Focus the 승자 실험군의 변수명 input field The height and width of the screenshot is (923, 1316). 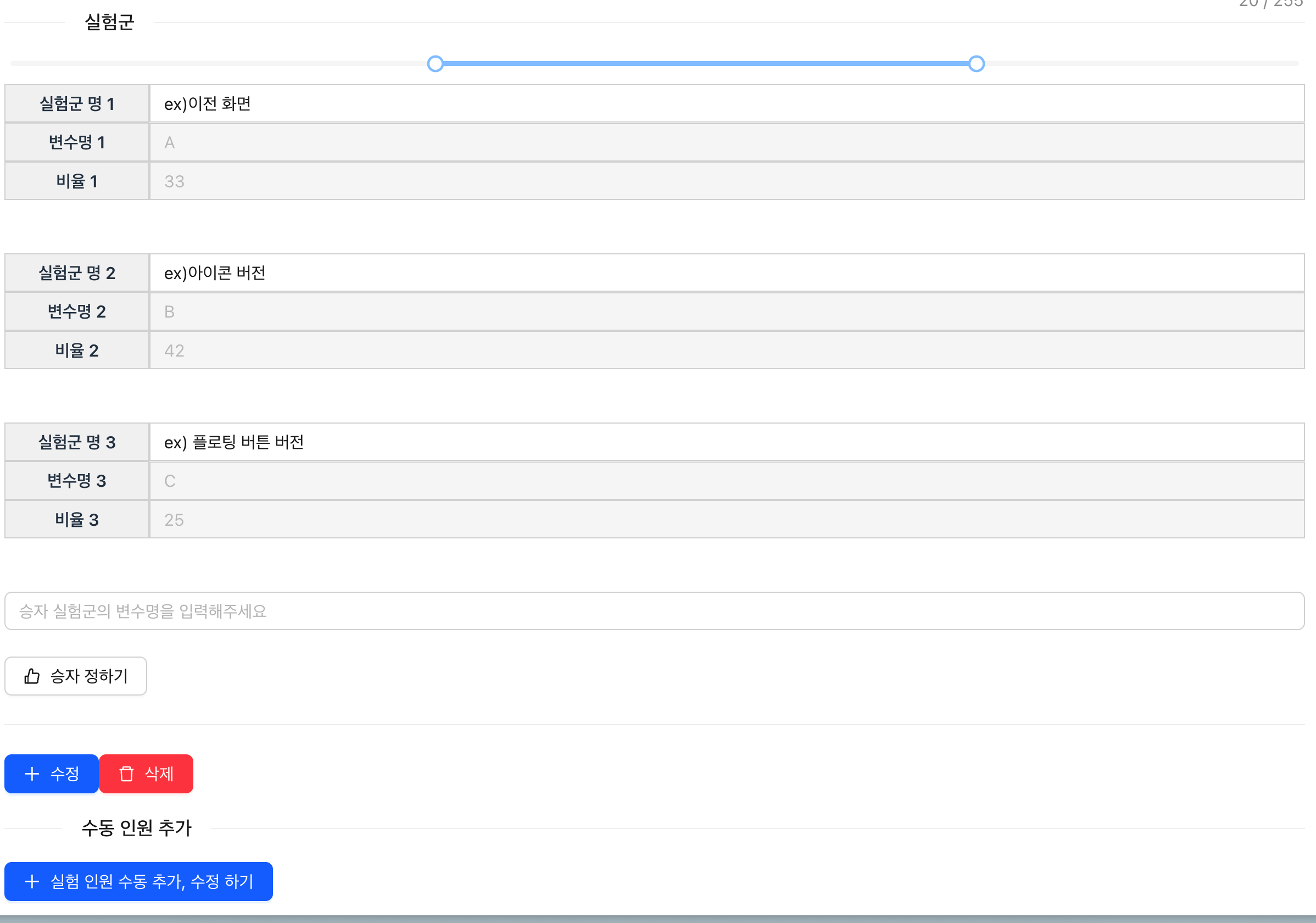tap(655, 611)
